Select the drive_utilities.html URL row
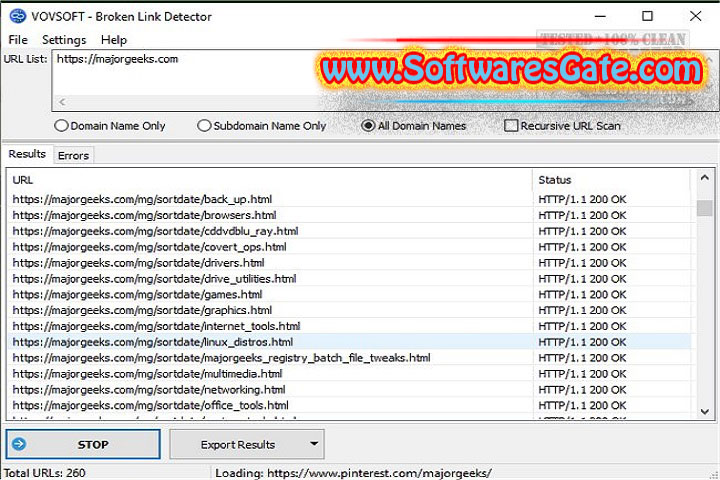This screenshot has width=720, height=480. point(349,279)
